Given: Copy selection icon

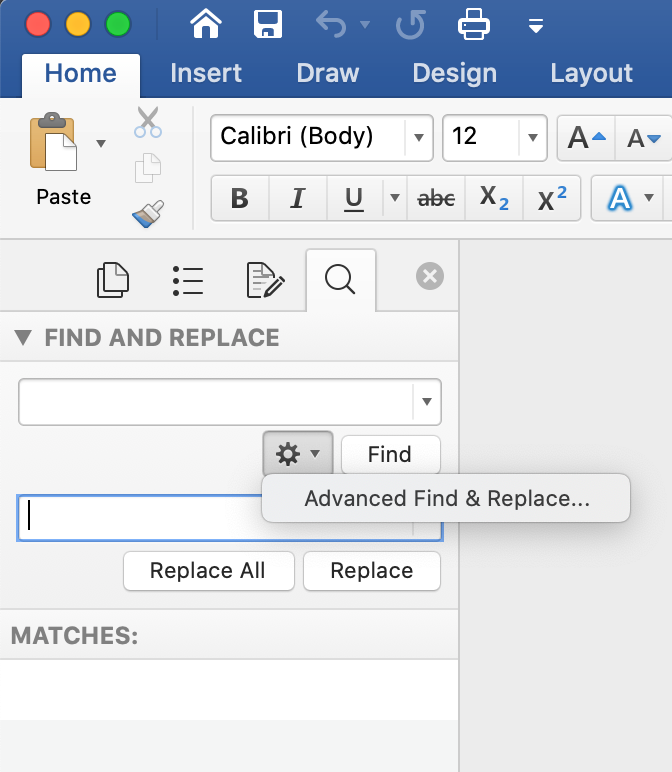Looking at the screenshot, I should (148, 167).
